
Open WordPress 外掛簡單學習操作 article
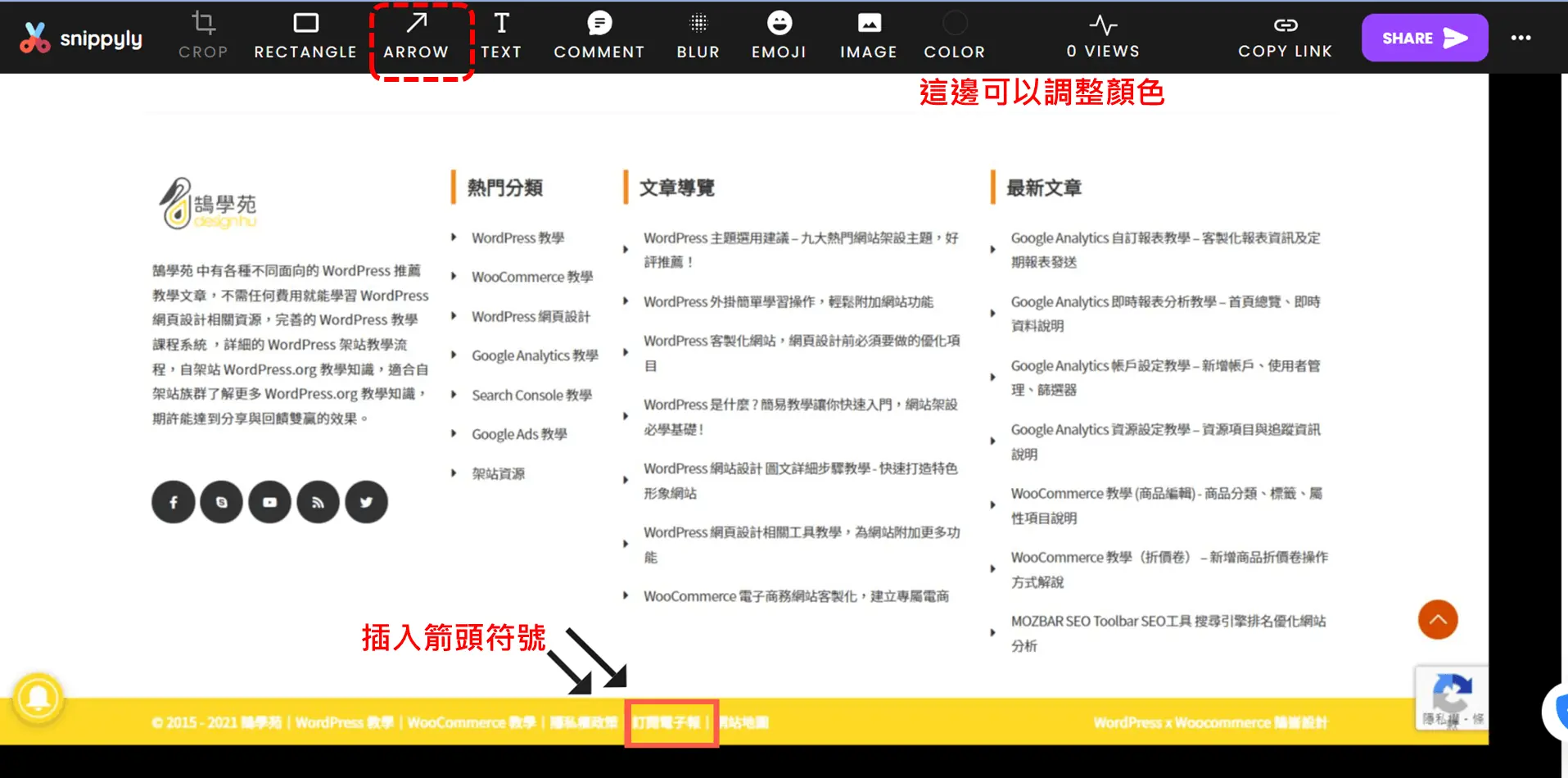(788, 301)
